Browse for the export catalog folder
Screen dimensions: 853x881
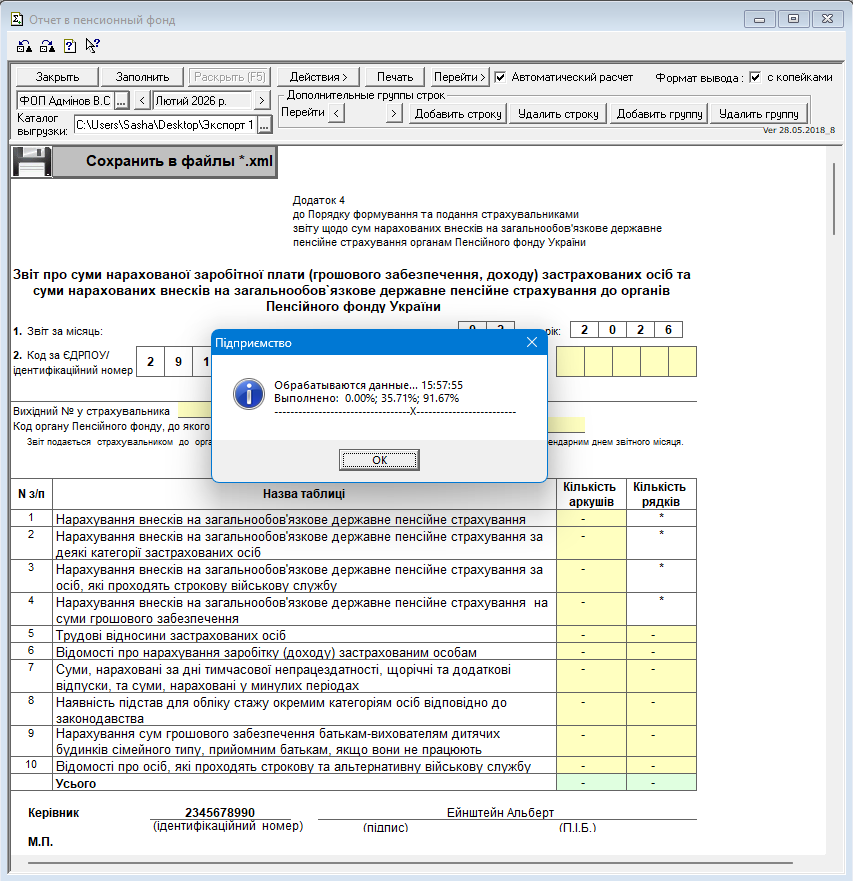pos(264,124)
